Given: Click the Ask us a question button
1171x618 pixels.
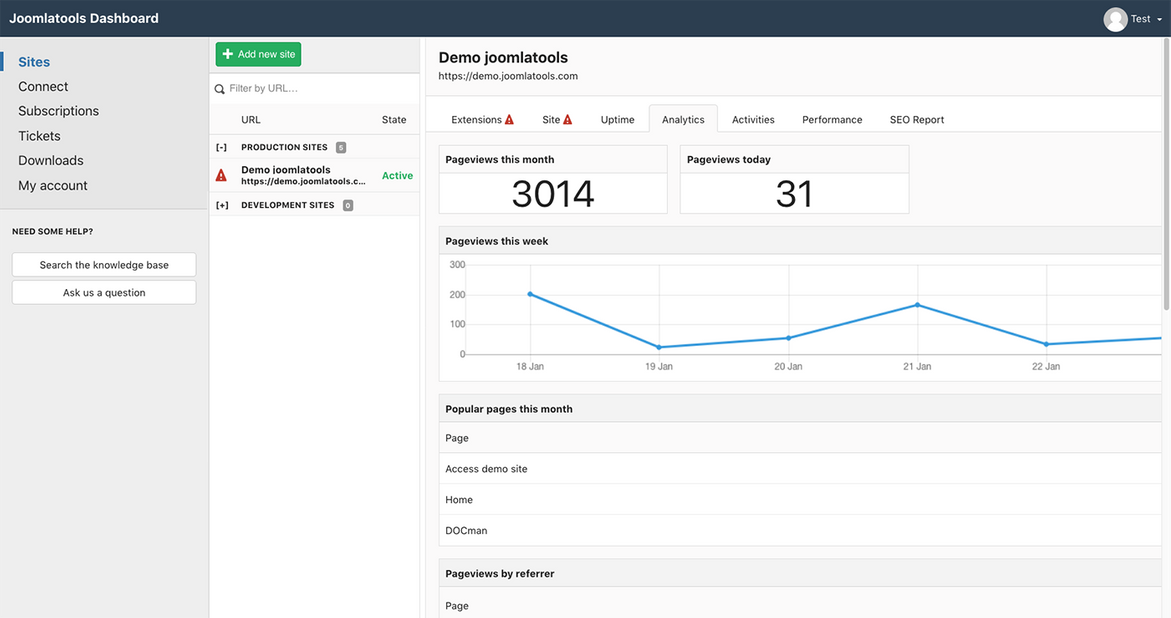Looking at the screenshot, I should 104,293.
